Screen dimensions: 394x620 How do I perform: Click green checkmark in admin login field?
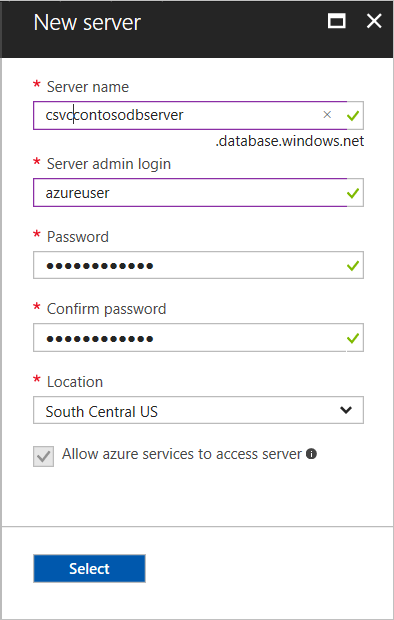(353, 193)
